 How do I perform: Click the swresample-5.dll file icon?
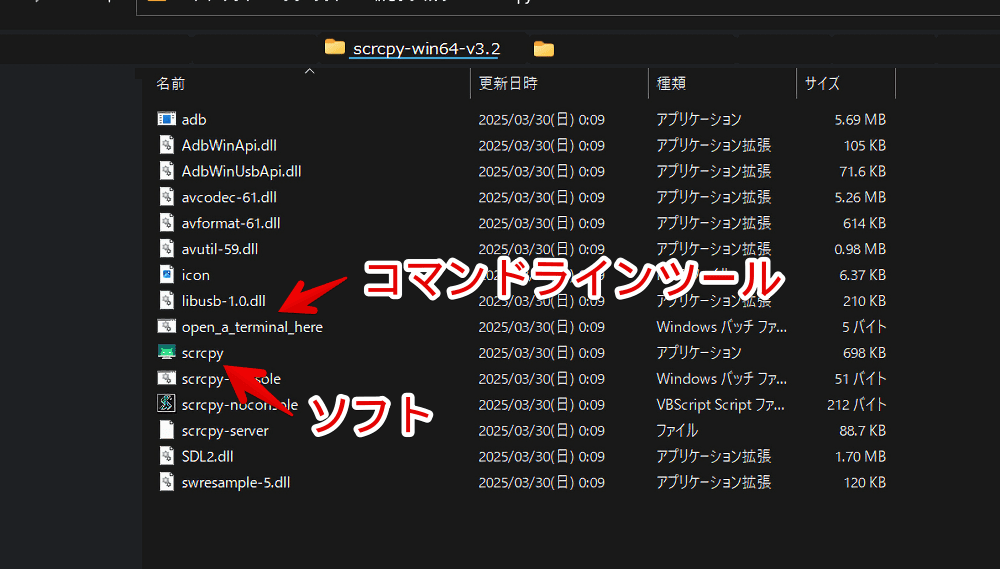166,482
